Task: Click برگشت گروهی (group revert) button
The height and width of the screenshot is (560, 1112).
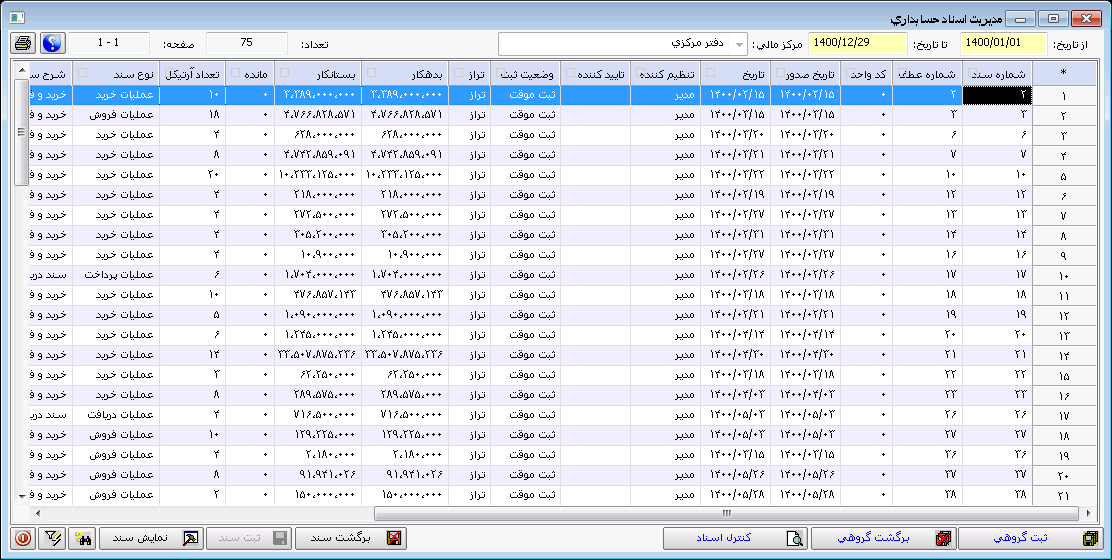Action: (x=884, y=538)
